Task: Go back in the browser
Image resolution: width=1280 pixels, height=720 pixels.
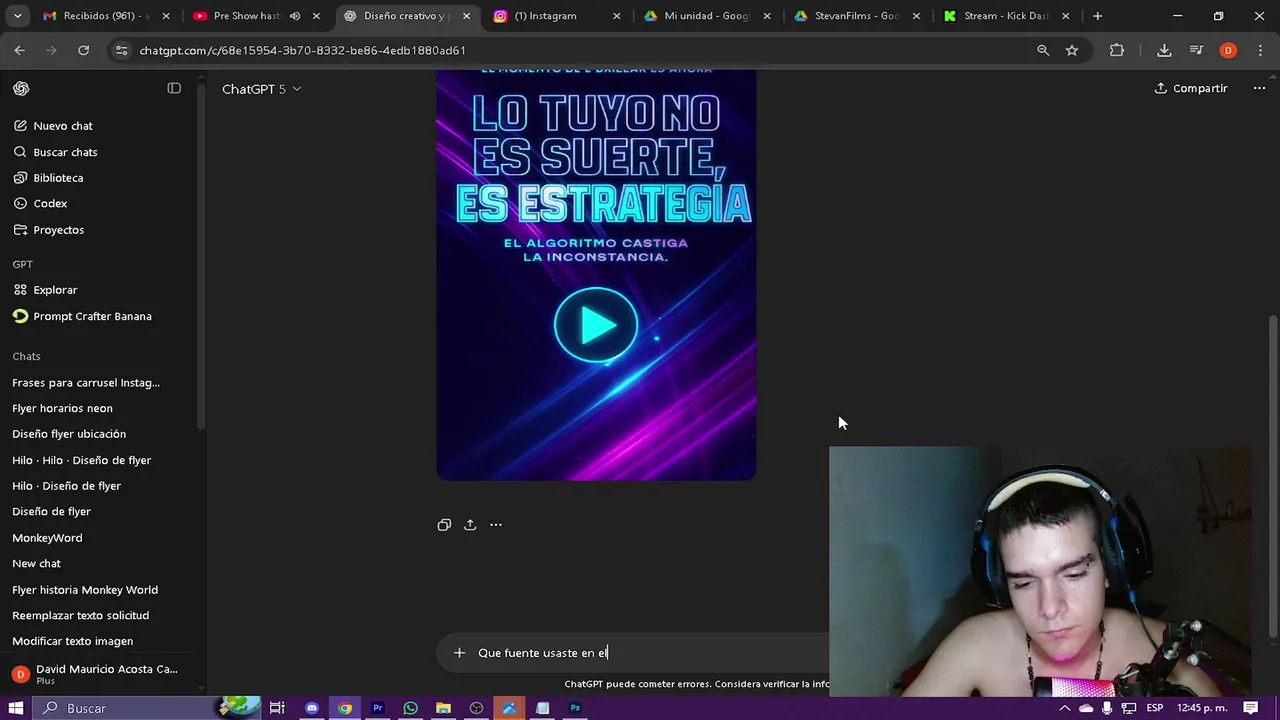Action: click(x=20, y=50)
